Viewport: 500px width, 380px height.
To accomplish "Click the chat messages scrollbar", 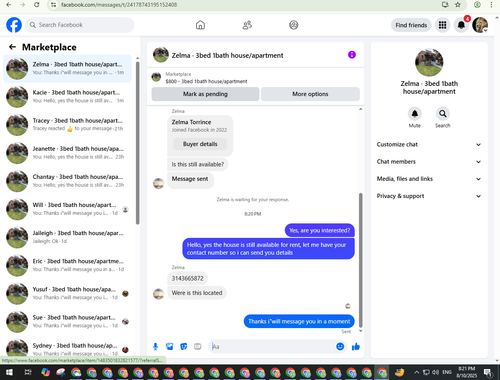I will click(x=360, y=260).
